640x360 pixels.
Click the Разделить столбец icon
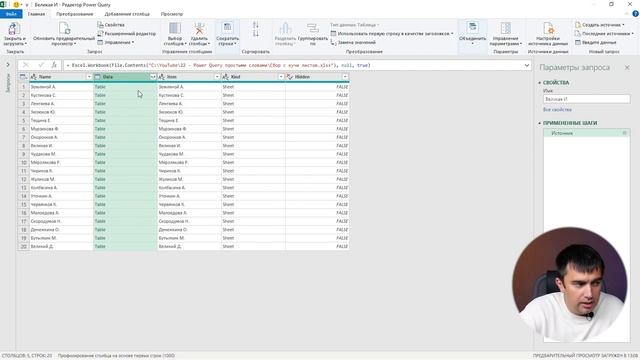coord(285,28)
